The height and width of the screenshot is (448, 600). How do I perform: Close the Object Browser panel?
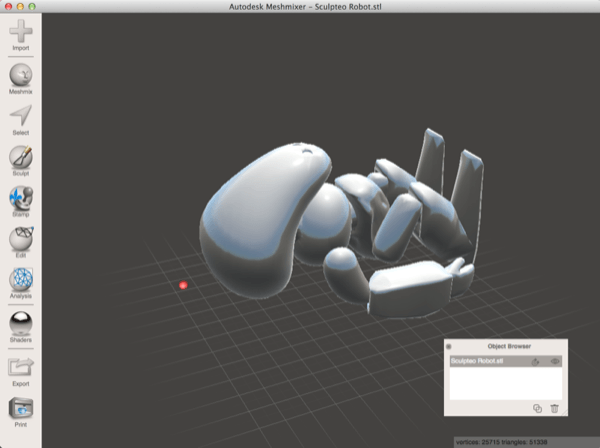coord(449,346)
